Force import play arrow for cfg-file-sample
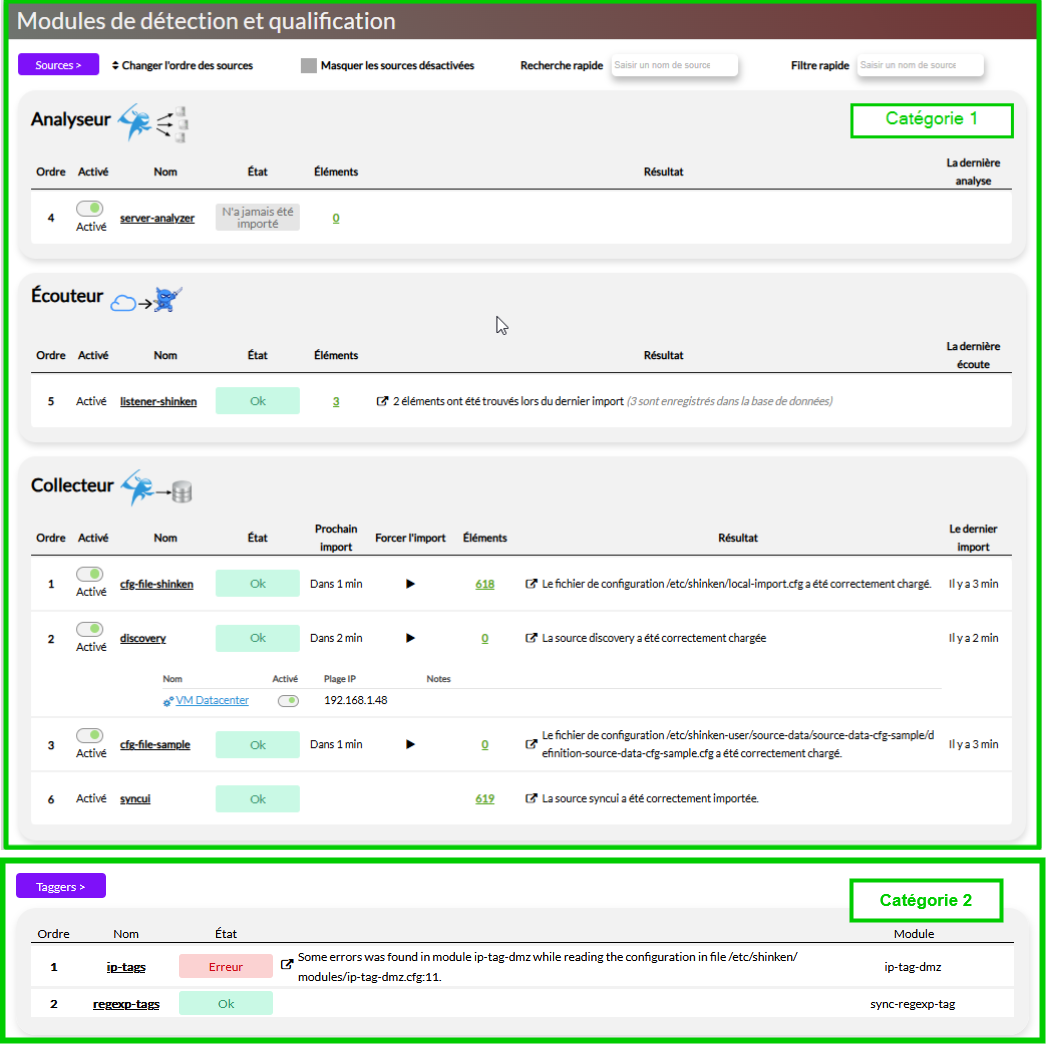Viewport: 1046px width, 1044px height. pyautogui.click(x=410, y=745)
